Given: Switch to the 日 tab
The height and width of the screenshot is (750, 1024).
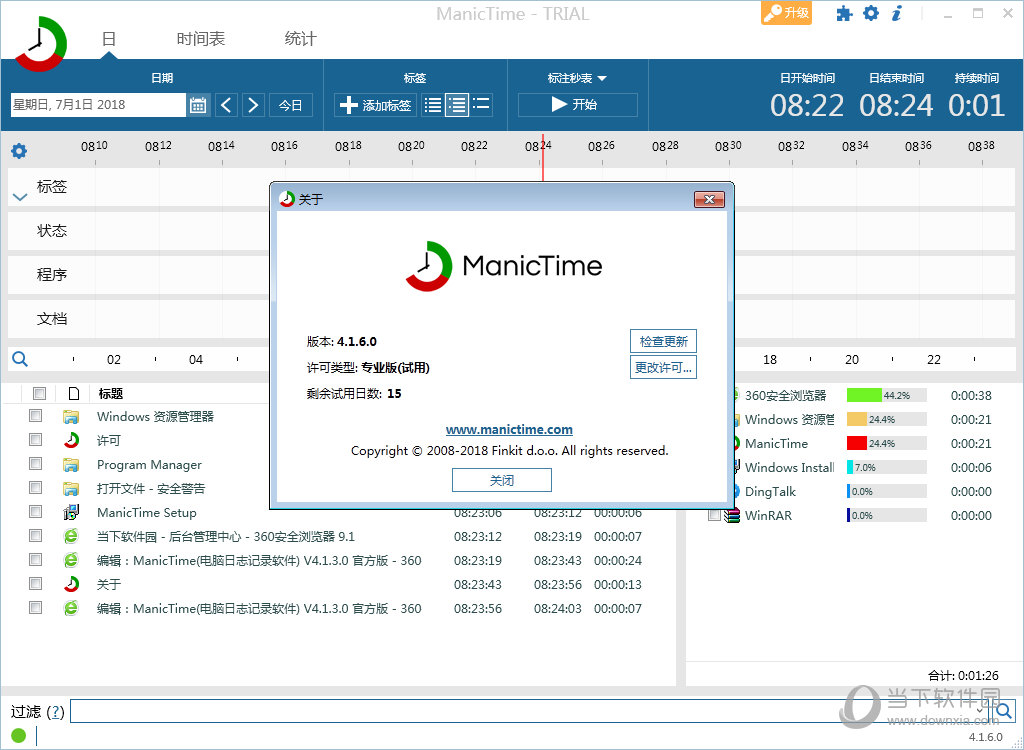Looking at the screenshot, I should 108,39.
